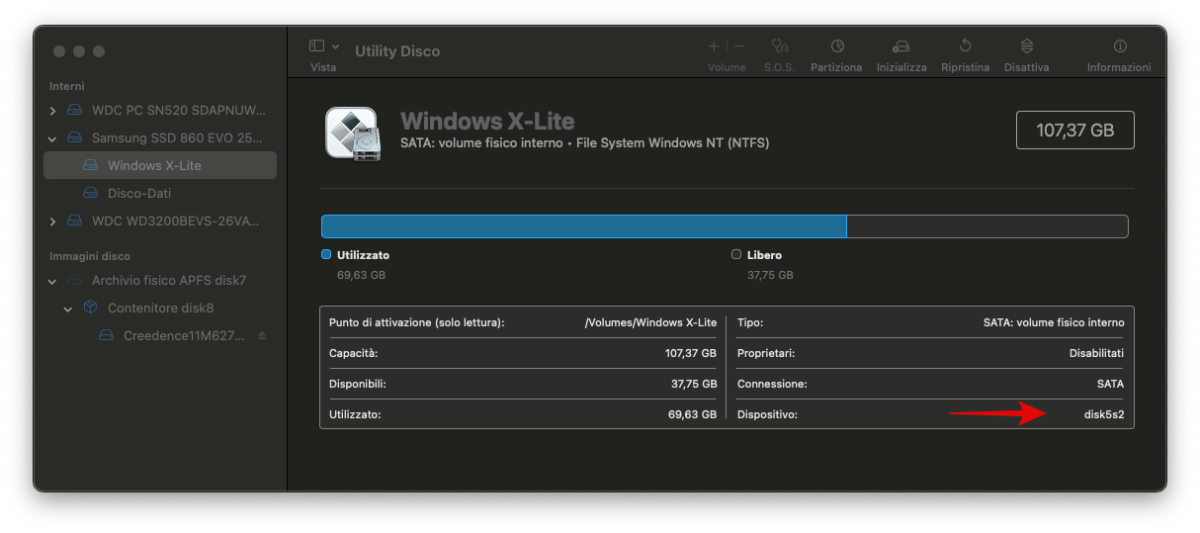Click the blue used-space bar
Viewport: 1200px width, 533px height.
(583, 226)
